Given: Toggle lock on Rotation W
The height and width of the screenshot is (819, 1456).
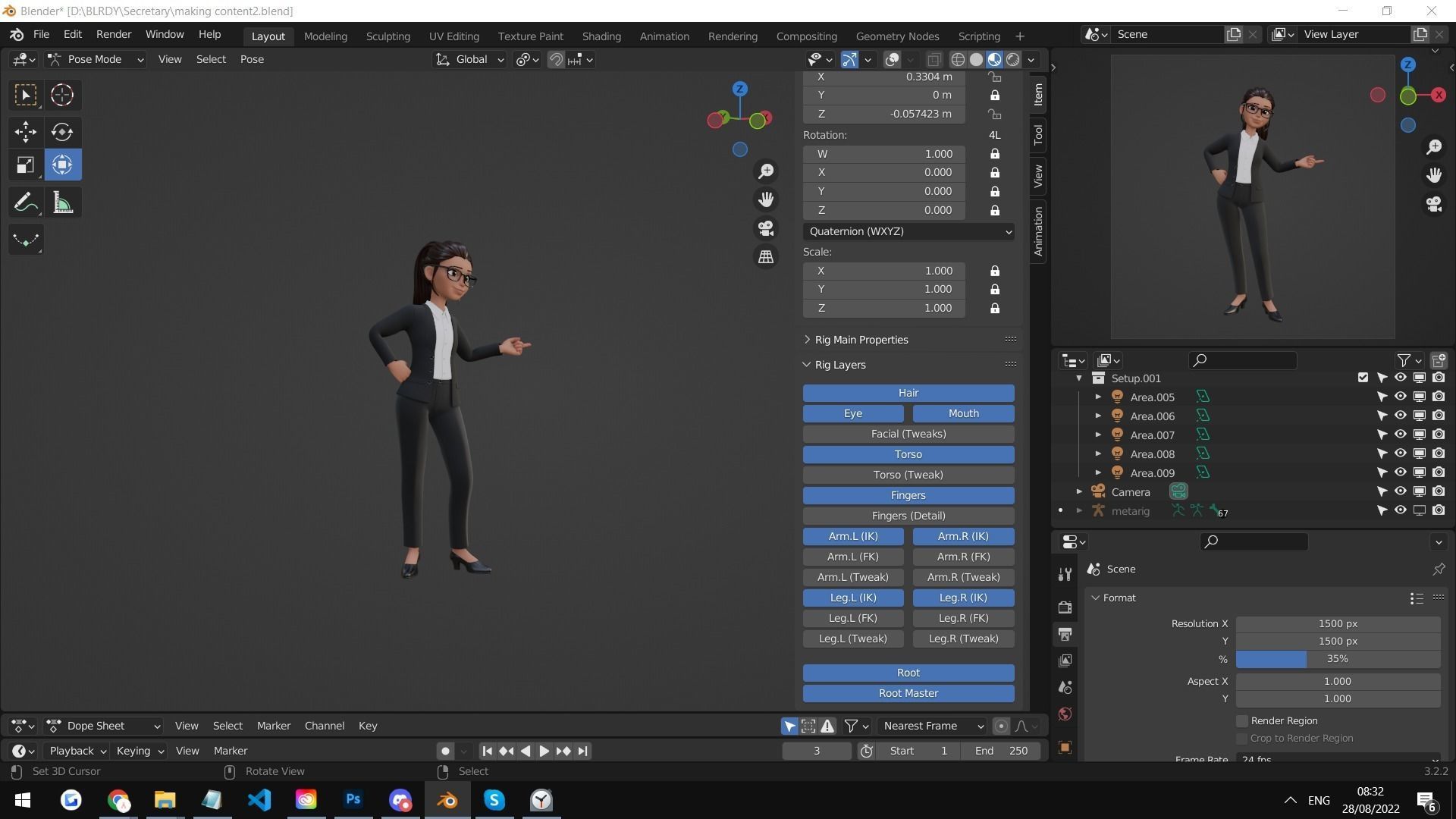Looking at the screenshot, I should point(994,154).
